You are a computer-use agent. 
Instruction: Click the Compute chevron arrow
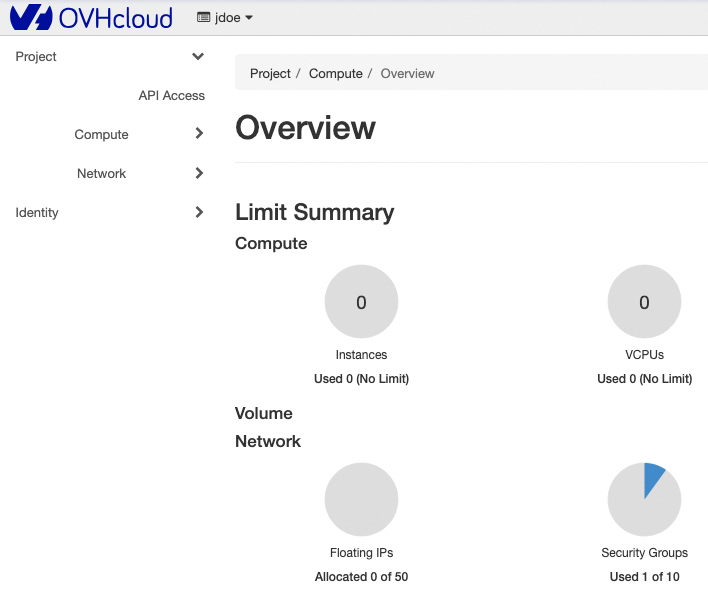199,134
